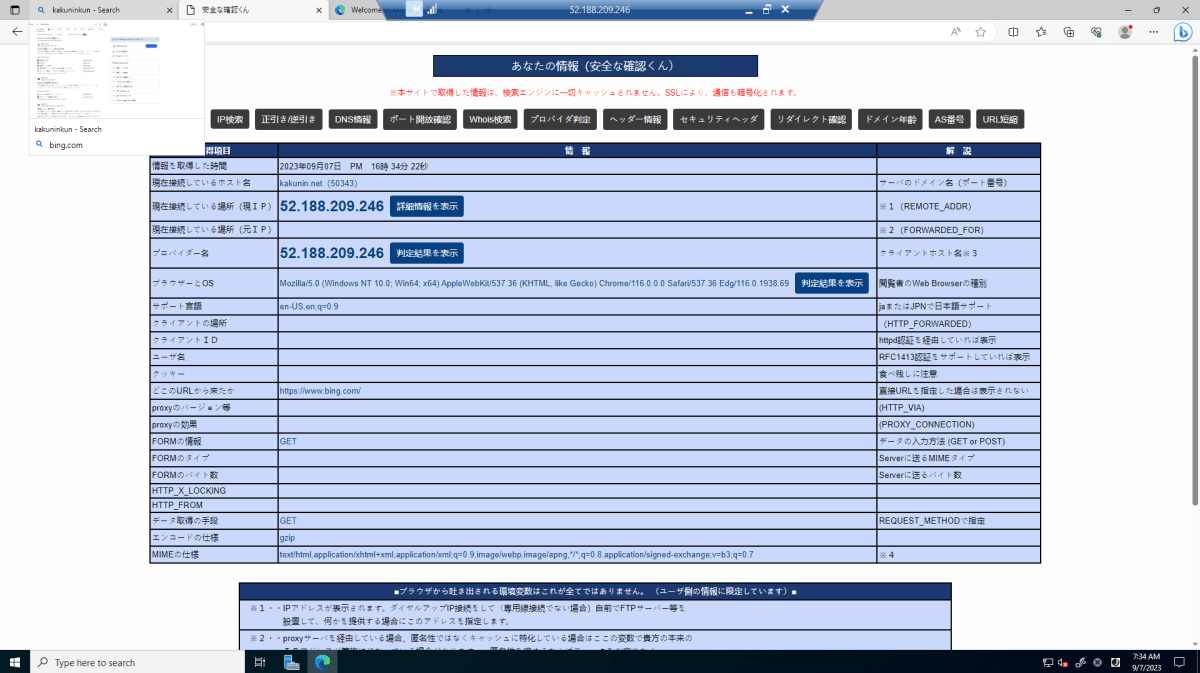
Task: Pin the remote connection bar
Action: tap(412, 9)
